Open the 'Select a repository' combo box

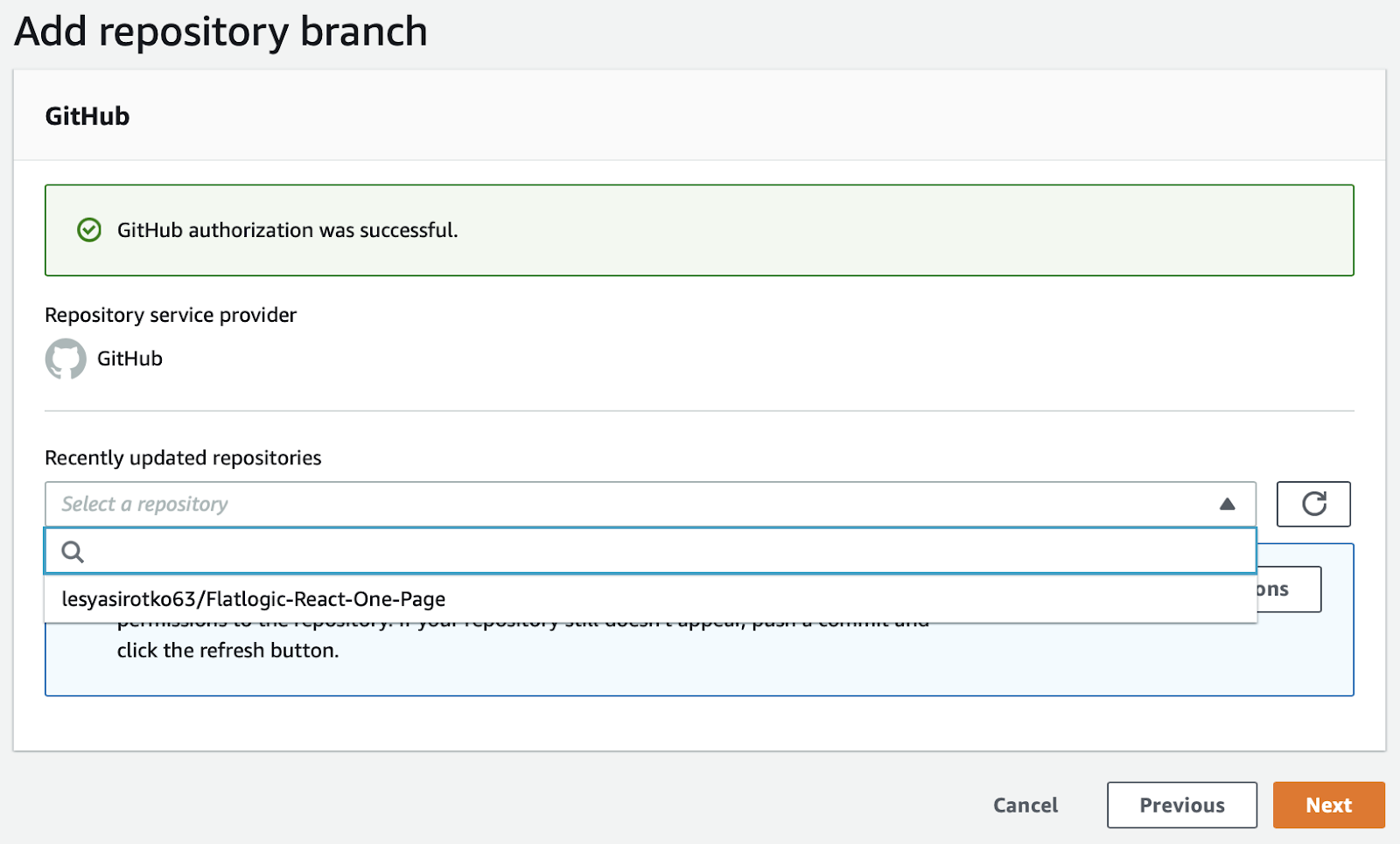pos(650,504)
